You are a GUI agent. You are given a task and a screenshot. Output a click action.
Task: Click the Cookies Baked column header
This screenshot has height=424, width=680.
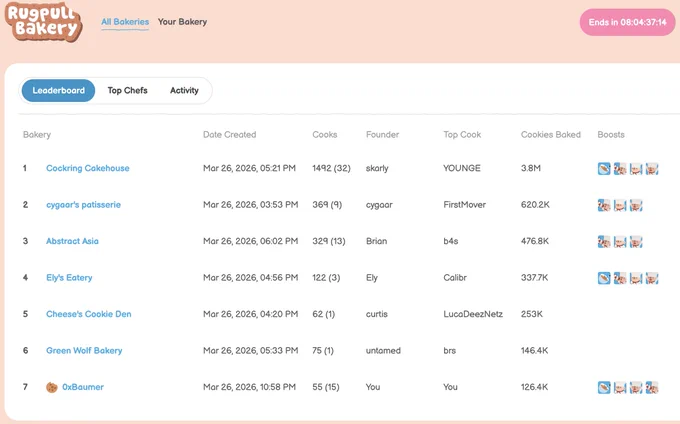(551, 134)
